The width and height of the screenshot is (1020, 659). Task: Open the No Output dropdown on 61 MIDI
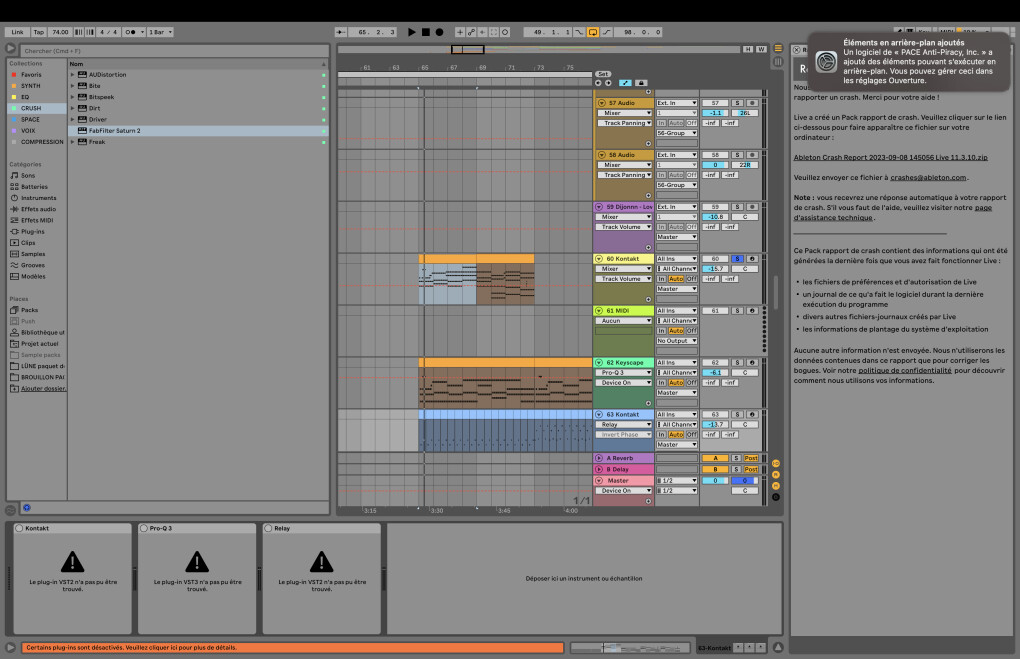(x=677, y=341)
